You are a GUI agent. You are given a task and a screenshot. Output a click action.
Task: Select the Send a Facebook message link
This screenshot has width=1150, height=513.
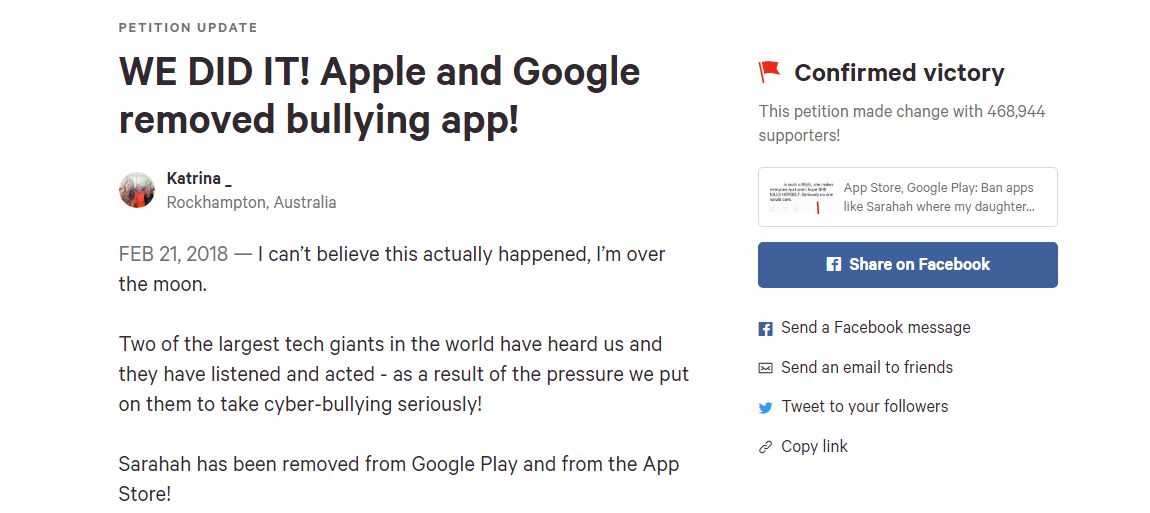(875, 327)
